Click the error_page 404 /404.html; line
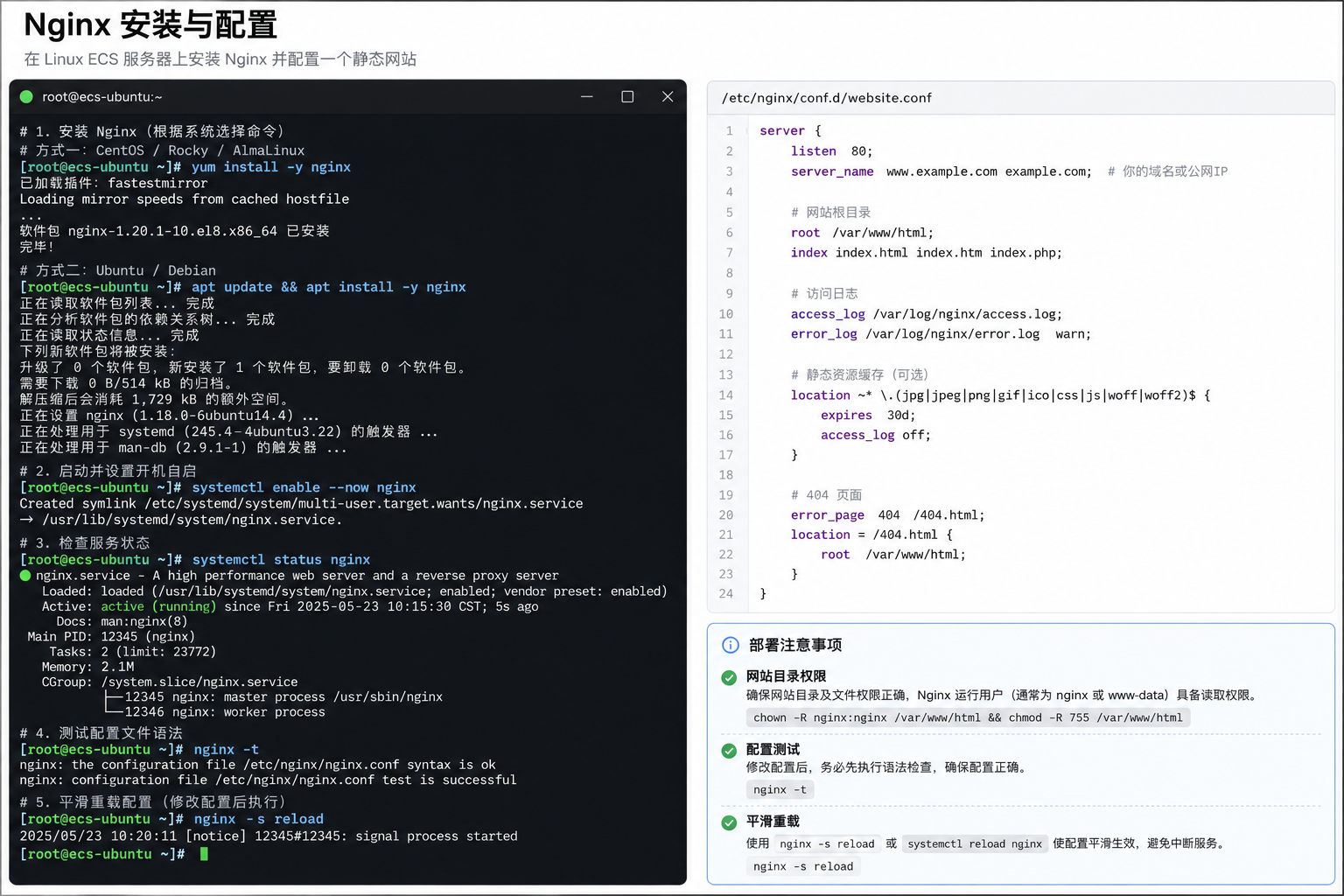The height and width of the screenshot is (896, 1344). tap(887, 515)
